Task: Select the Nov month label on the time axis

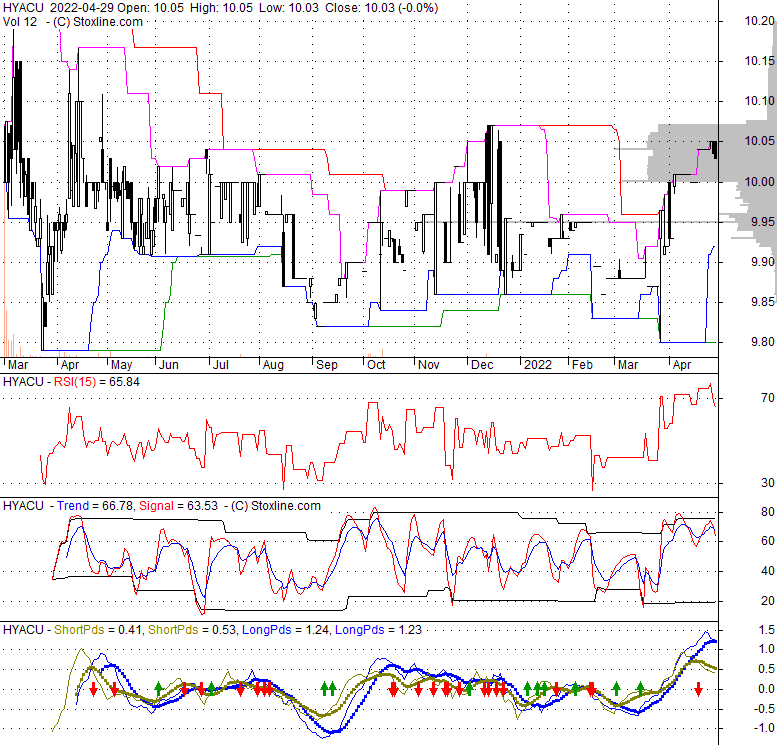Action: click(x=429, y=365)
